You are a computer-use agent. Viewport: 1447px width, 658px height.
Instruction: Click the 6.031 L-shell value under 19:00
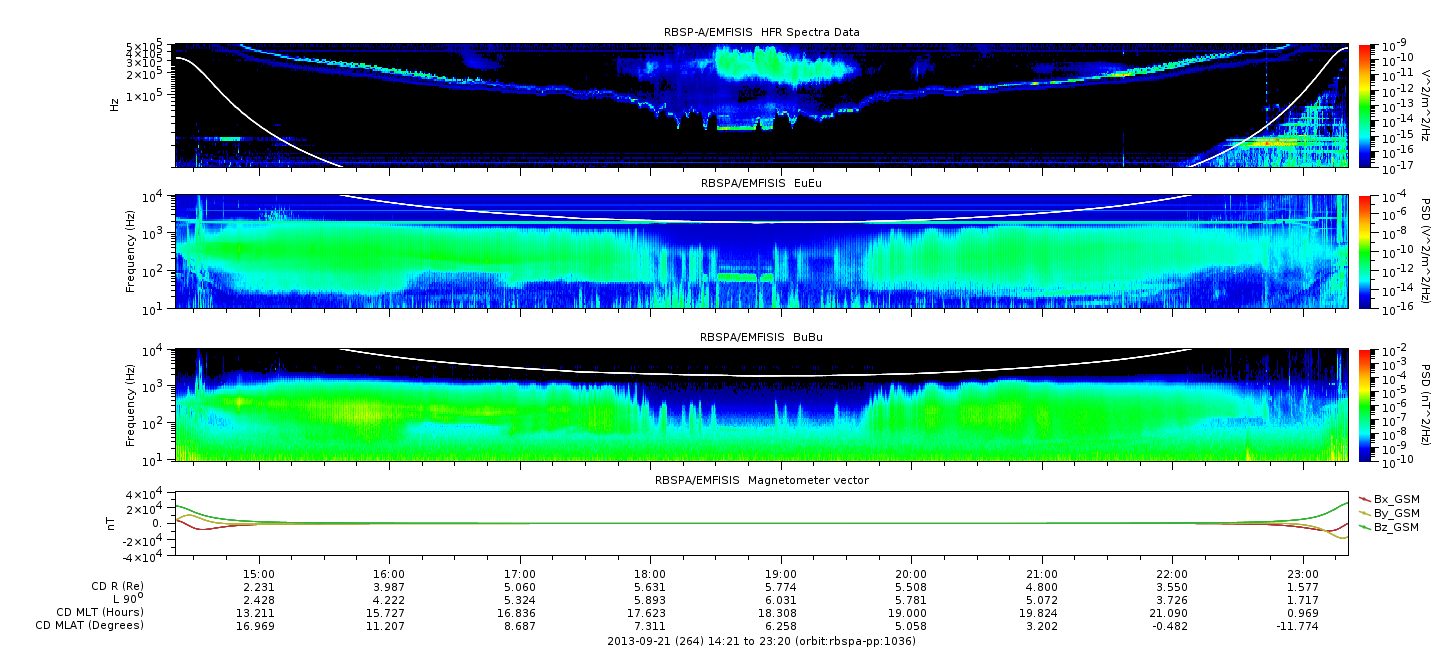[780, 600]
